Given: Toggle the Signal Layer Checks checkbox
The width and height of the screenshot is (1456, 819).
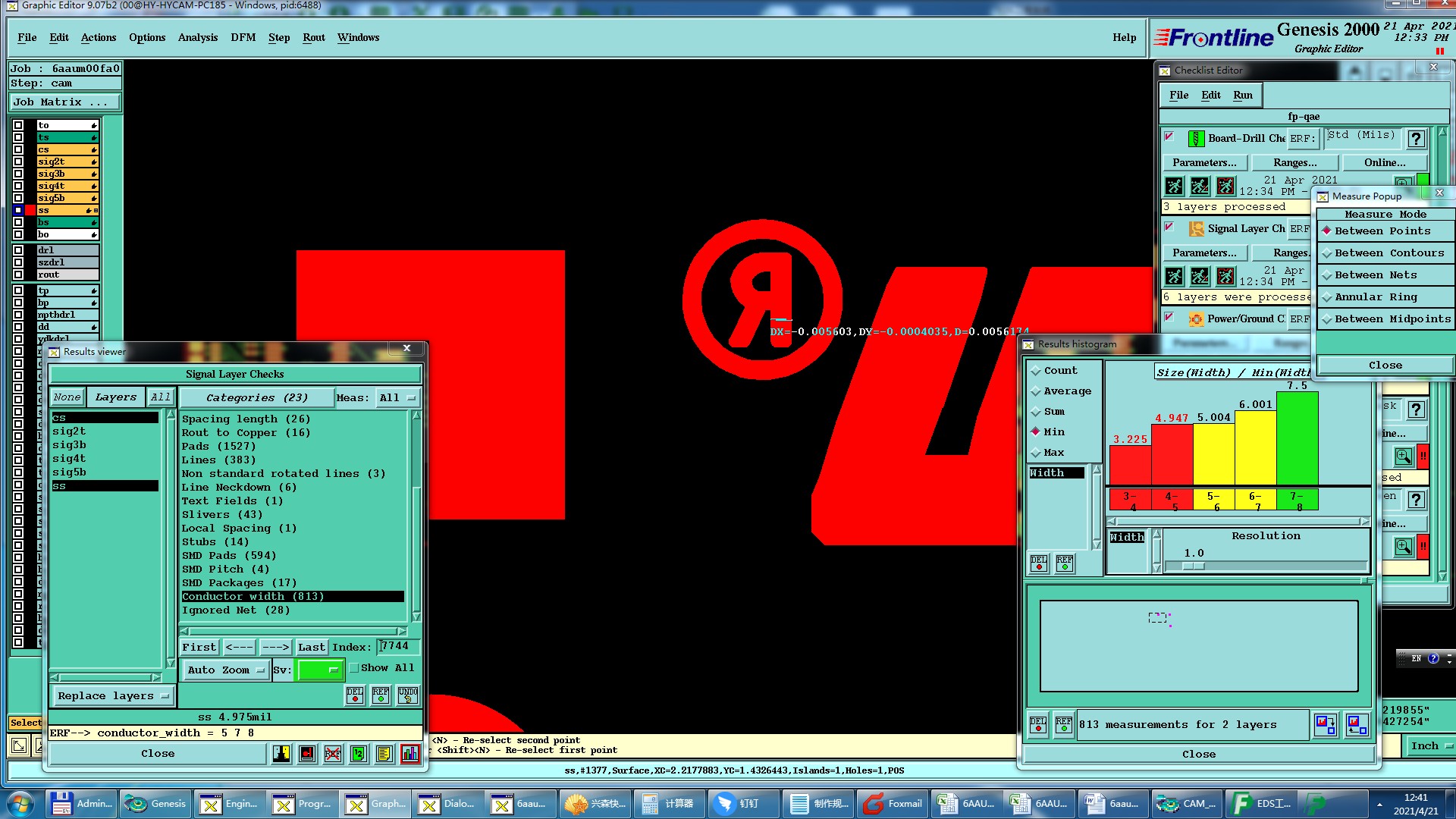Looking at the screenshot, I should (x=1169, y=227).
